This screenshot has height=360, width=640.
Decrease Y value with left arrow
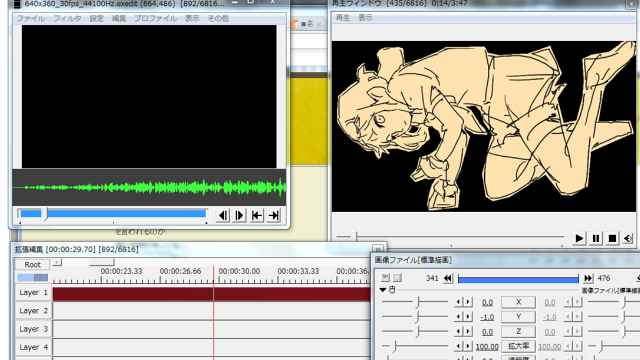click(458, 317)
